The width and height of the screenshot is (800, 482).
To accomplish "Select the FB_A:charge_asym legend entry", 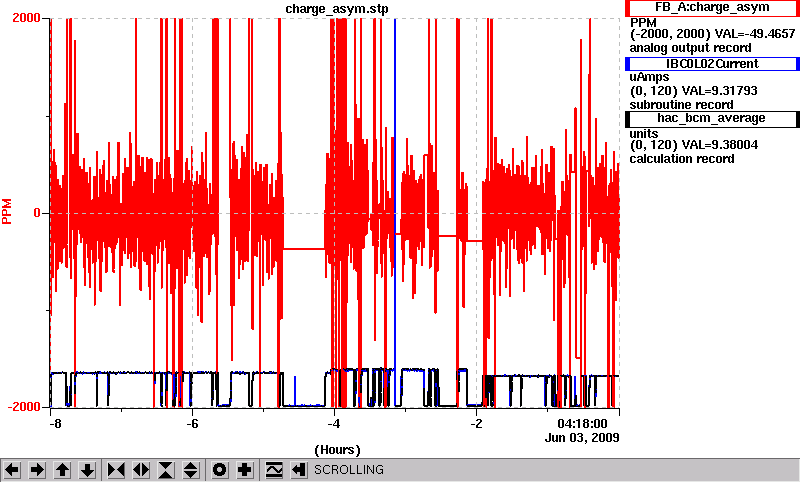I will (712, 8).
